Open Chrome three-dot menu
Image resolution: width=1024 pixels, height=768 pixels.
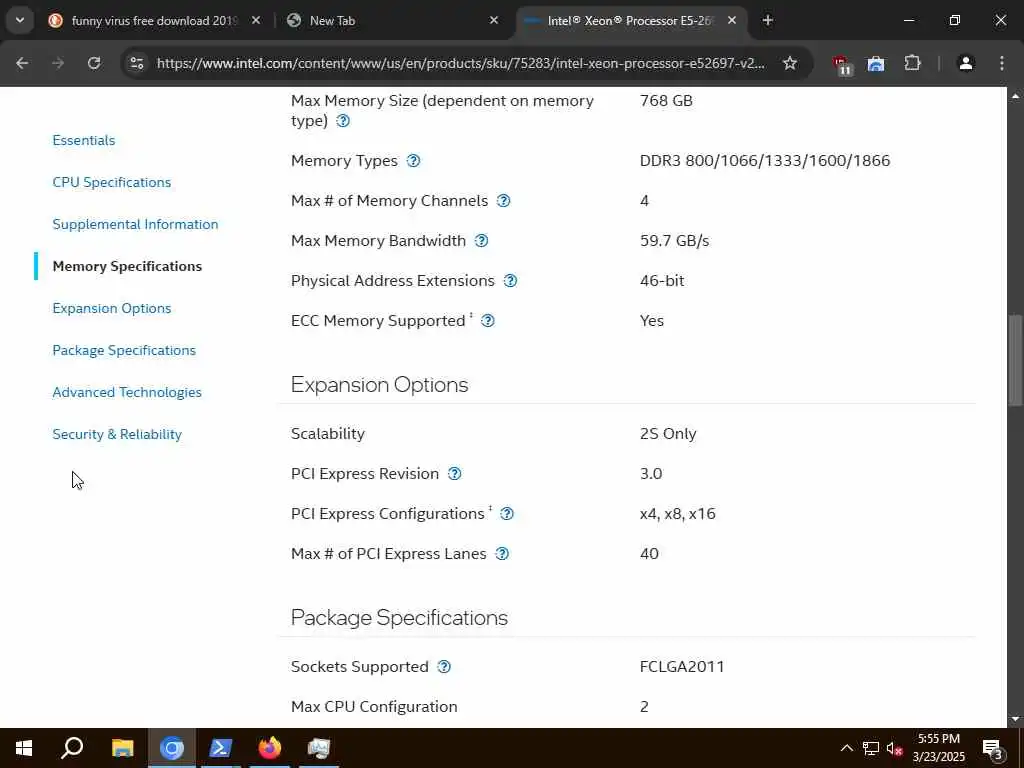click(1002, 63)
